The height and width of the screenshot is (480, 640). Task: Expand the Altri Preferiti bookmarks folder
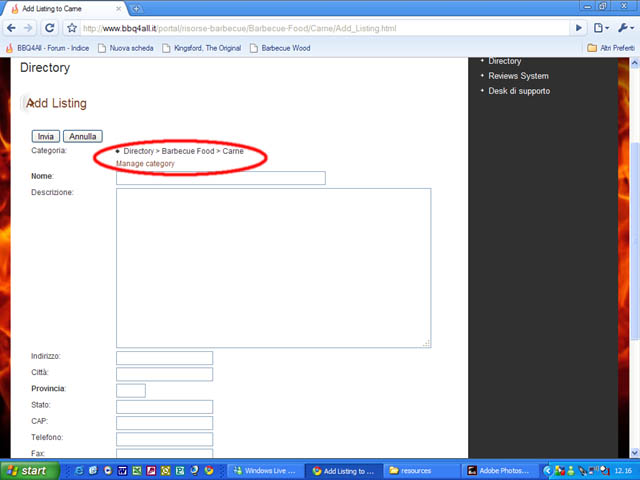point(611,48)
